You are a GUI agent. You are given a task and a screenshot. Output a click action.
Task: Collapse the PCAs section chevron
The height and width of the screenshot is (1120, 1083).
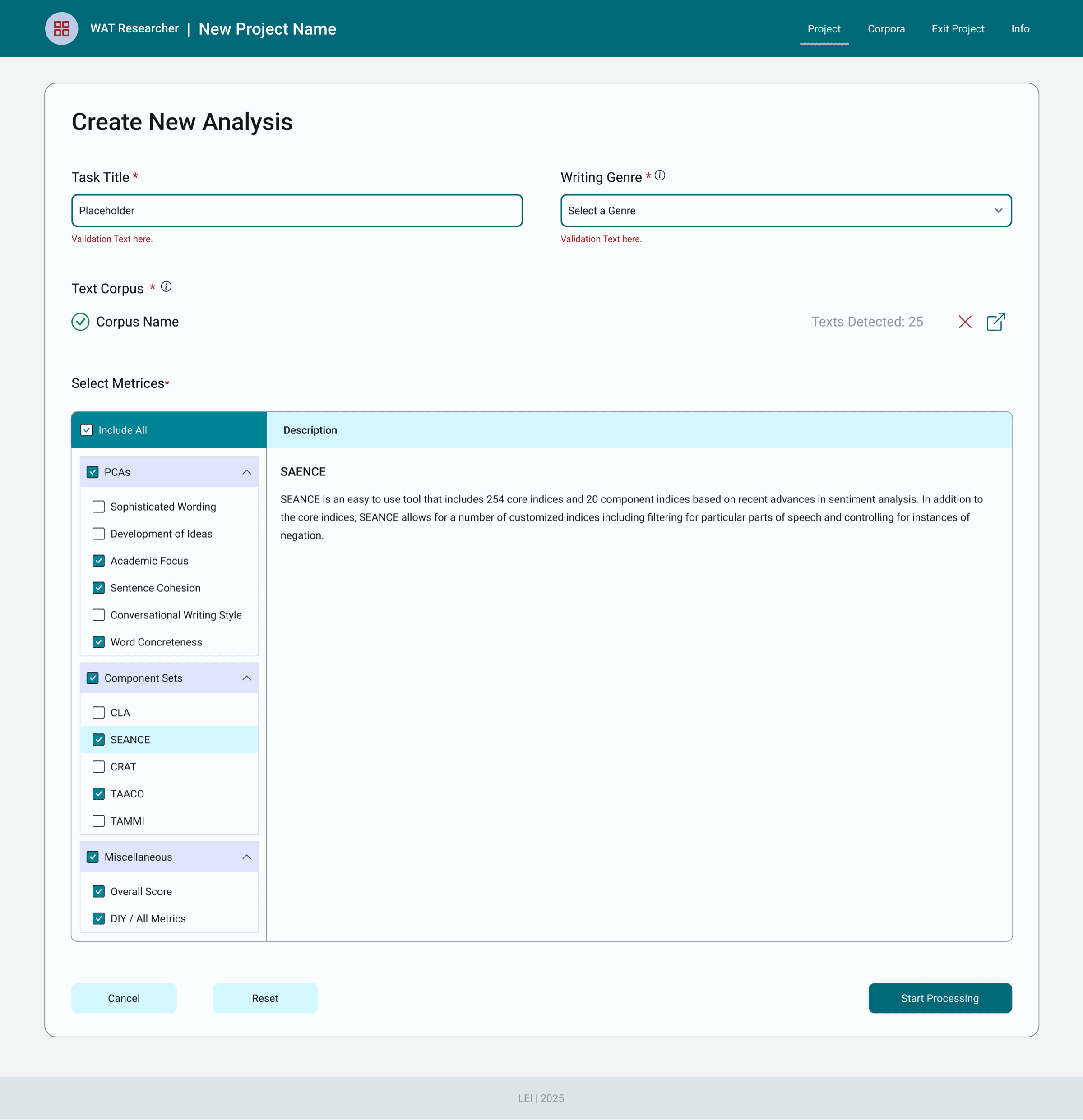coord(246,472)
